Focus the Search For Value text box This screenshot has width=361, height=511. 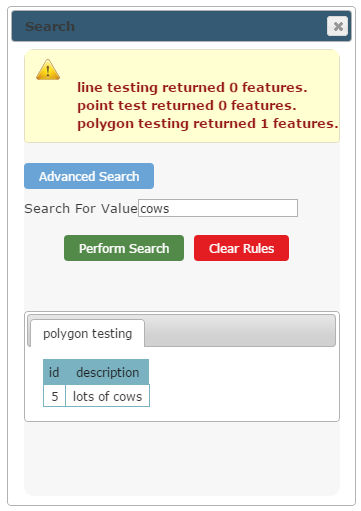click(x=218, y=208)
